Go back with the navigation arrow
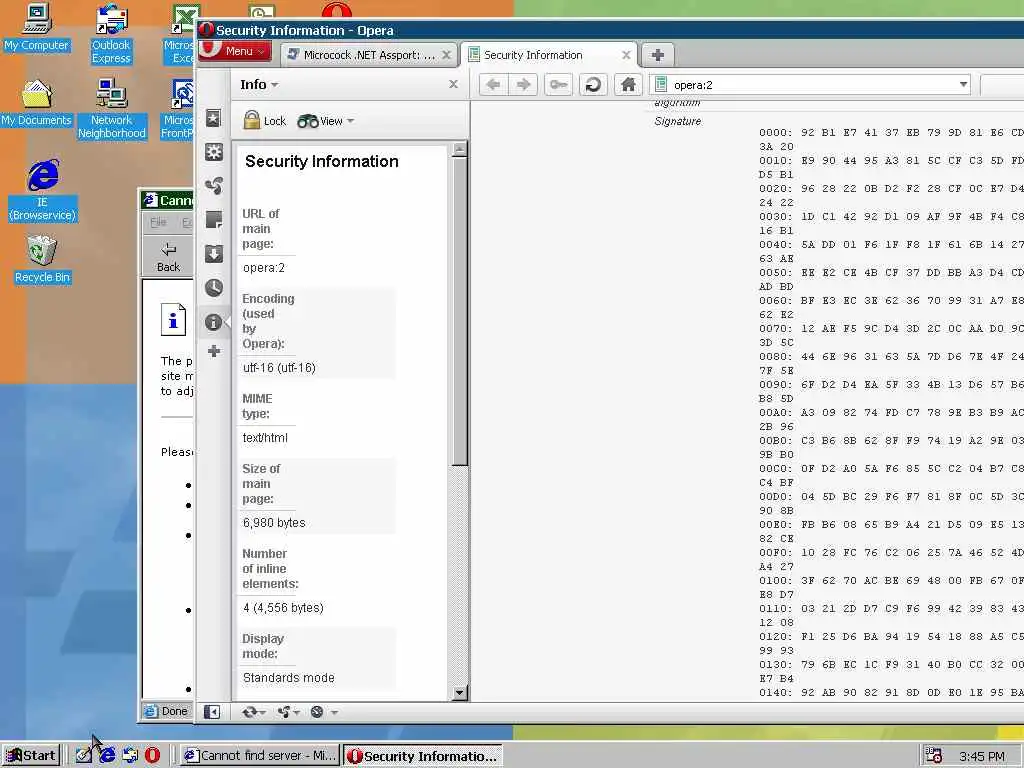 click(494, 84)
